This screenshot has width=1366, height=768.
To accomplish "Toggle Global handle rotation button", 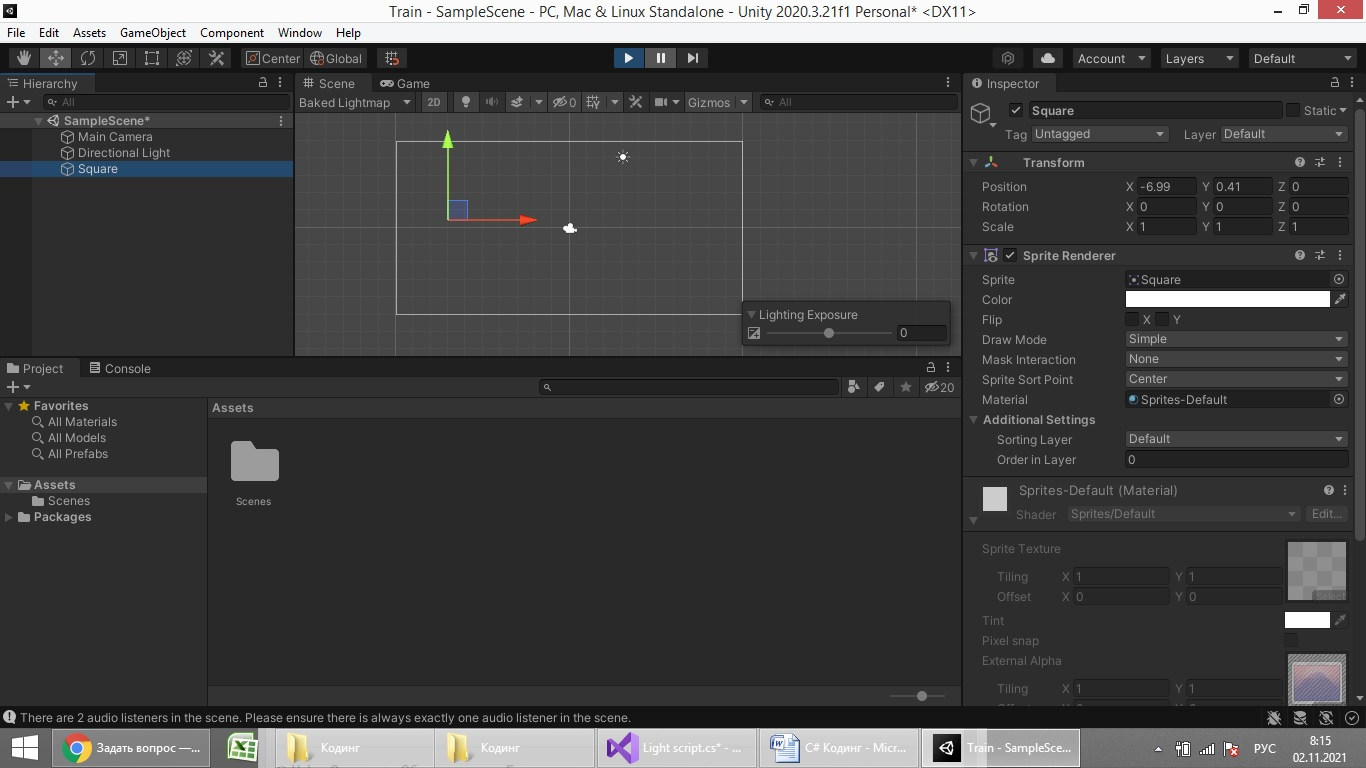I will tap(336, 58).
